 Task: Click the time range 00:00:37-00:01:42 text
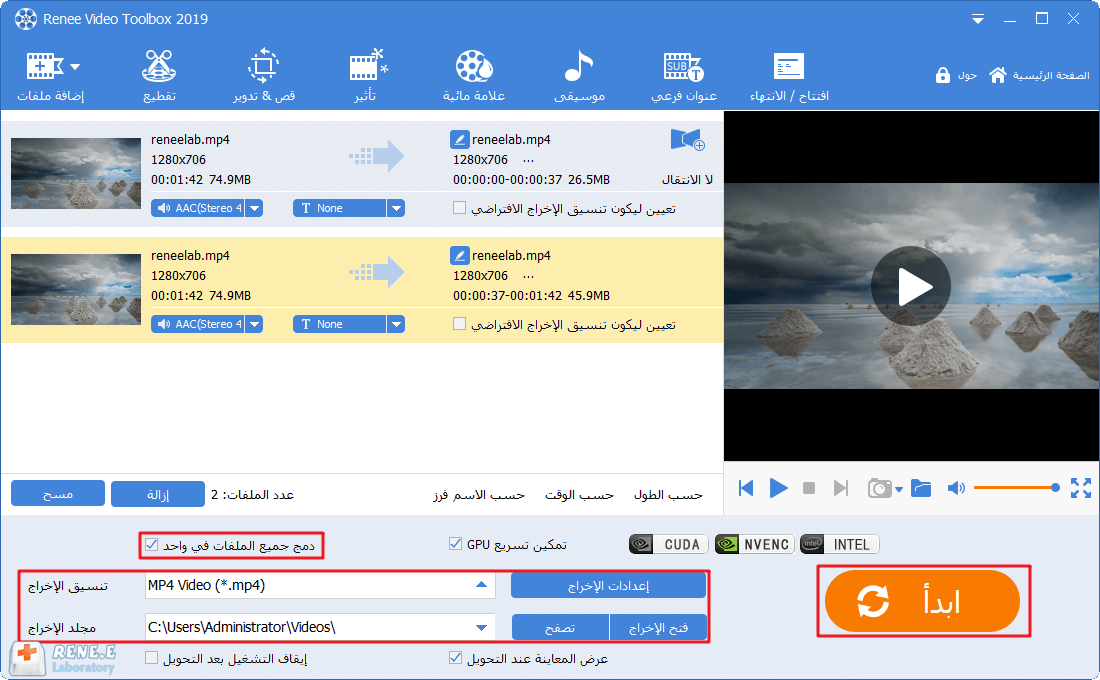tap(507, 296)
